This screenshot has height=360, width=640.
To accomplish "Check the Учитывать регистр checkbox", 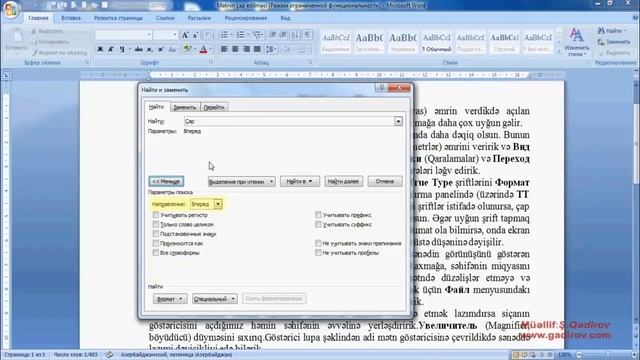I will [156, 215].
